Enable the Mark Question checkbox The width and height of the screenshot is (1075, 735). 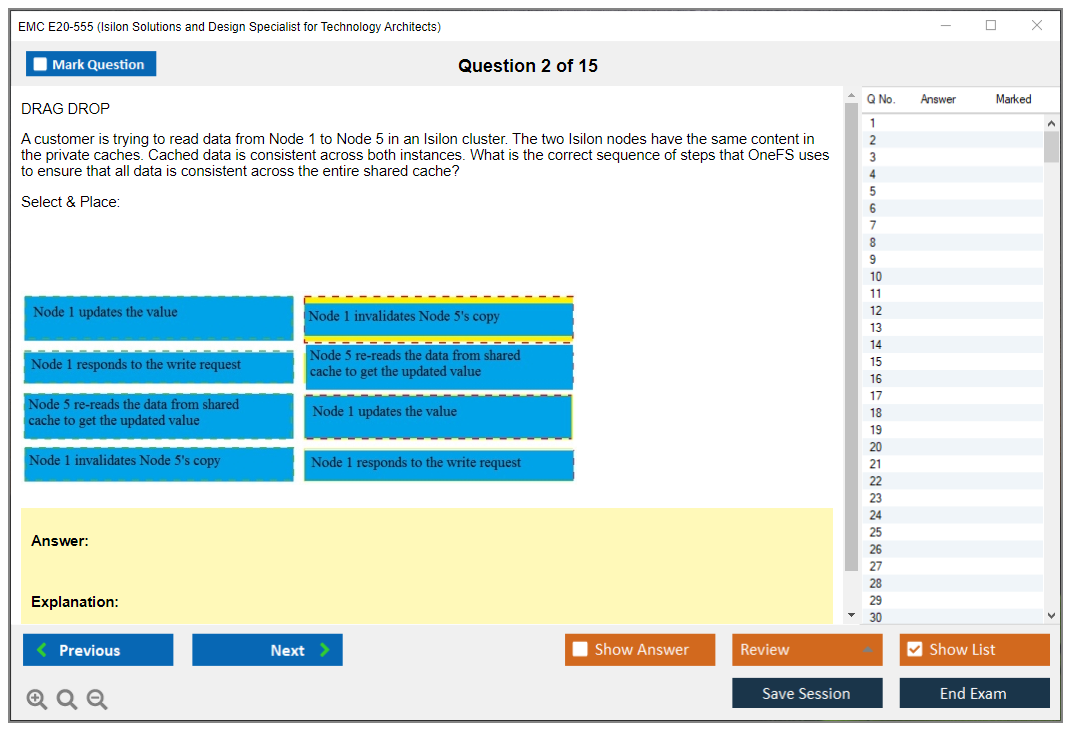[x=40, y=64]
